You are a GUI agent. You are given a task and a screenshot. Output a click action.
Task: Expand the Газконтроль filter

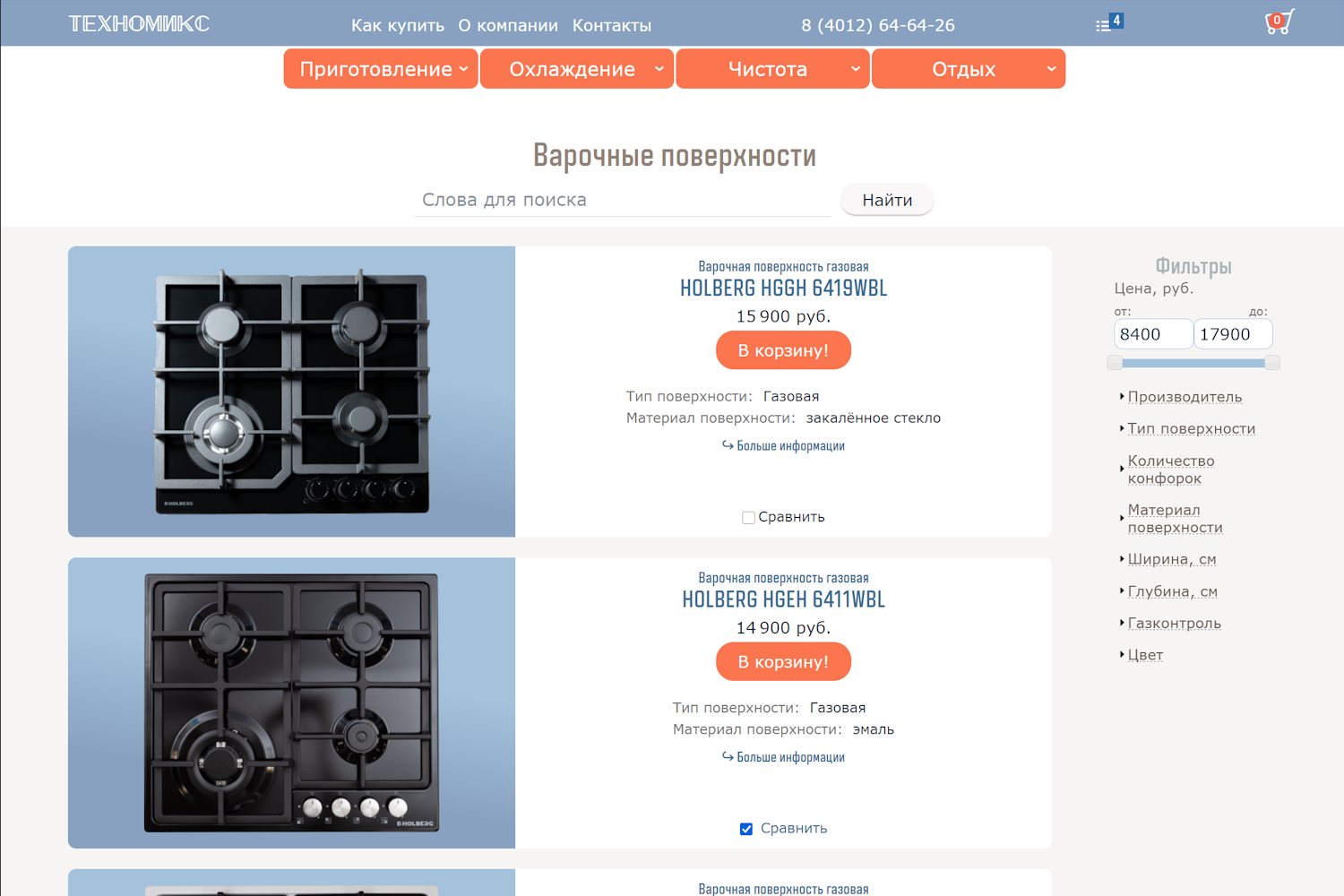click(1173, 624)
